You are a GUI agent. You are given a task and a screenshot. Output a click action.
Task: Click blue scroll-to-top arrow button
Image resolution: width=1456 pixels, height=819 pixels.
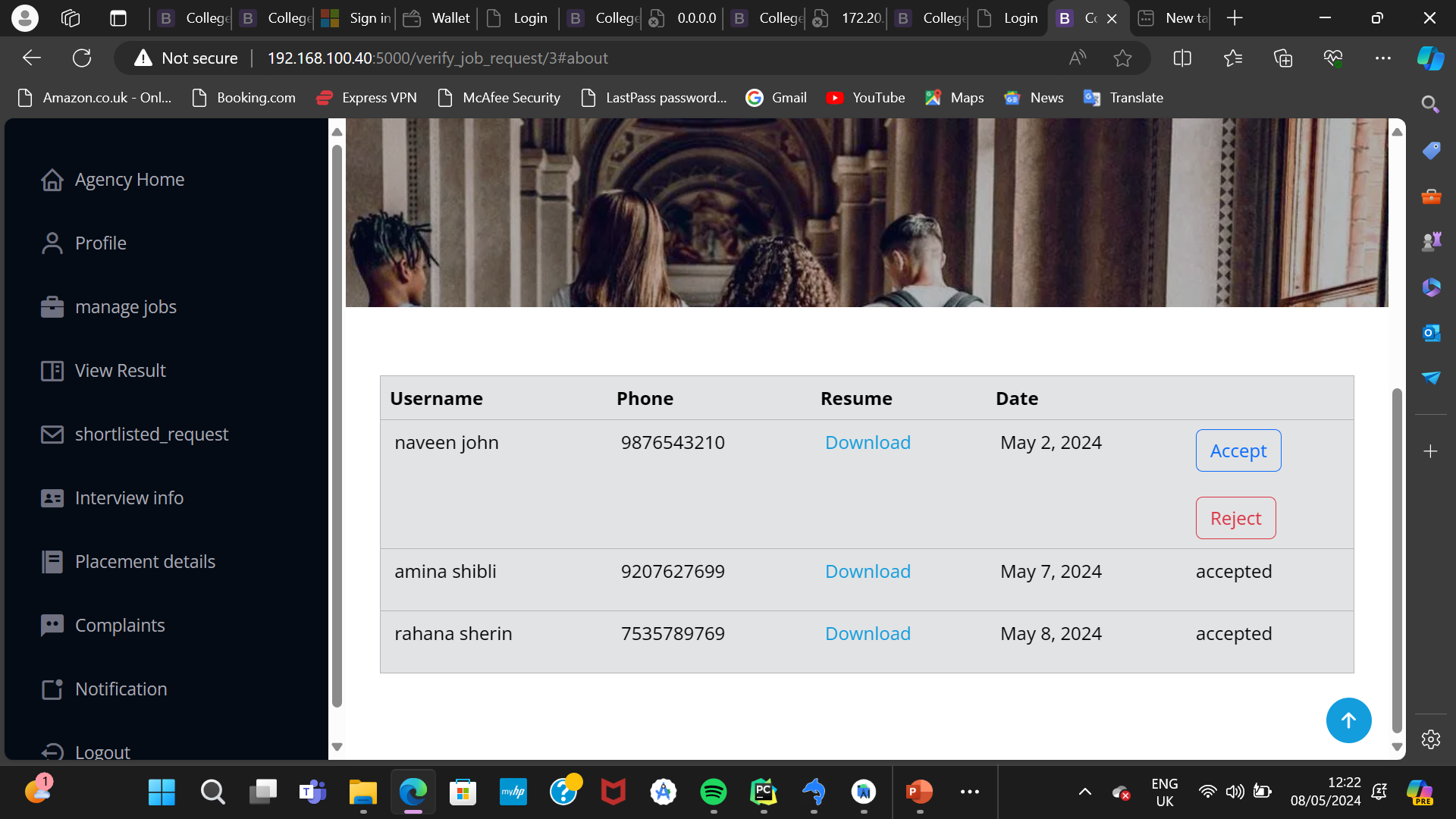click(x=1348, y=720)
